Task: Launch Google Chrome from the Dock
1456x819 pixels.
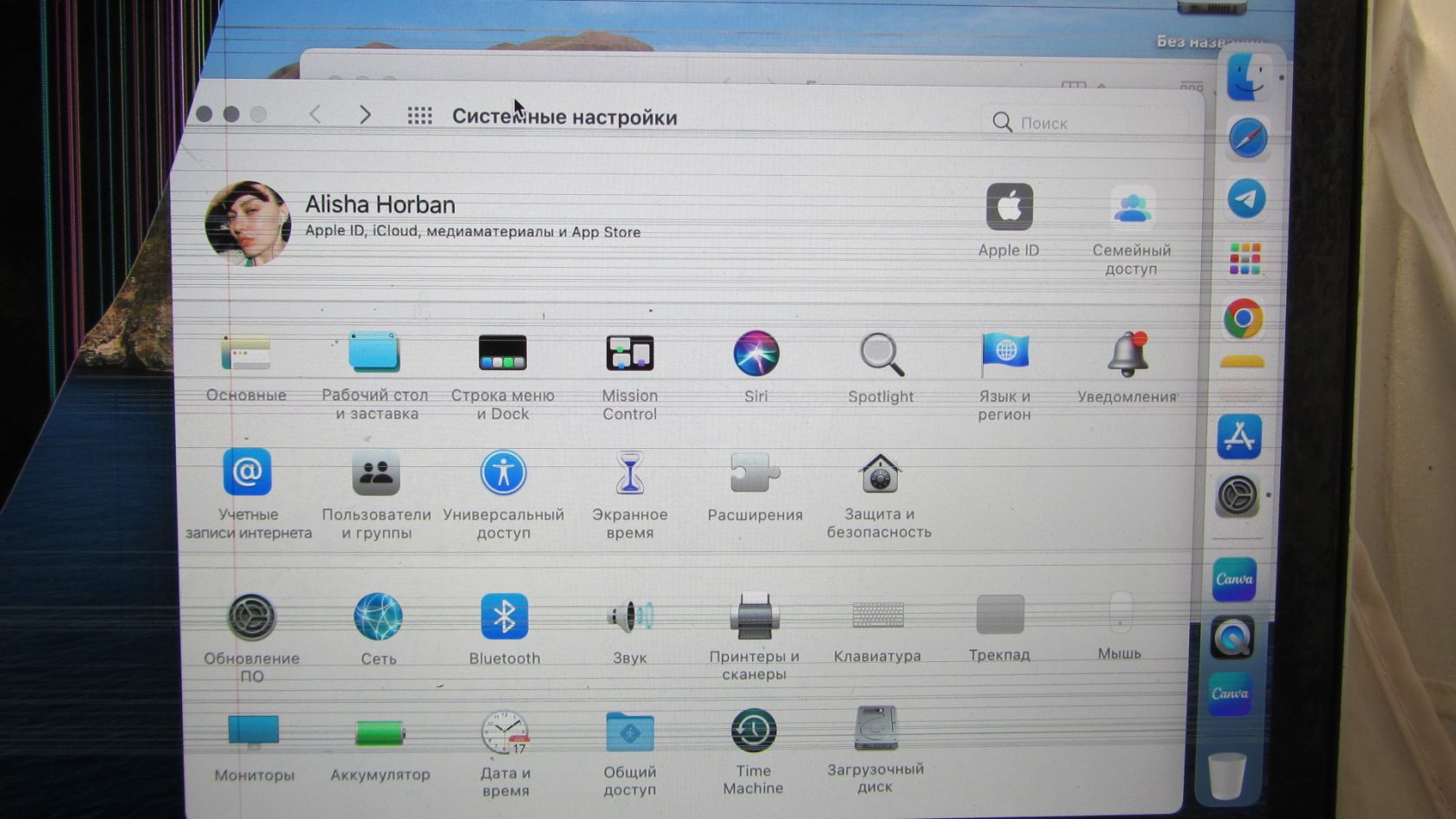Action: pyautogui.click(x=1244, y=318)
